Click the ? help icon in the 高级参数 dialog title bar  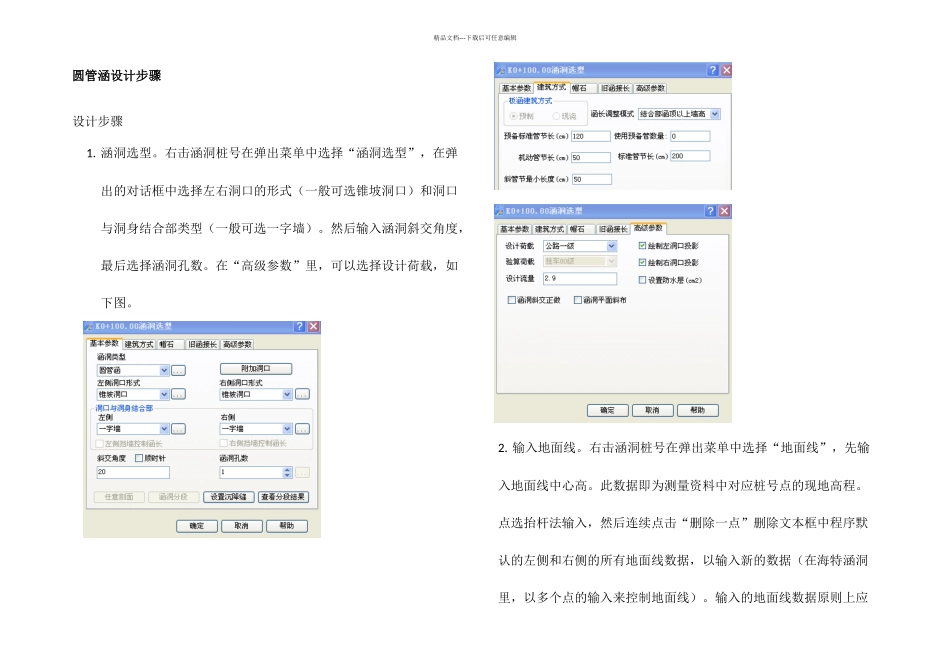click(711, 211)
